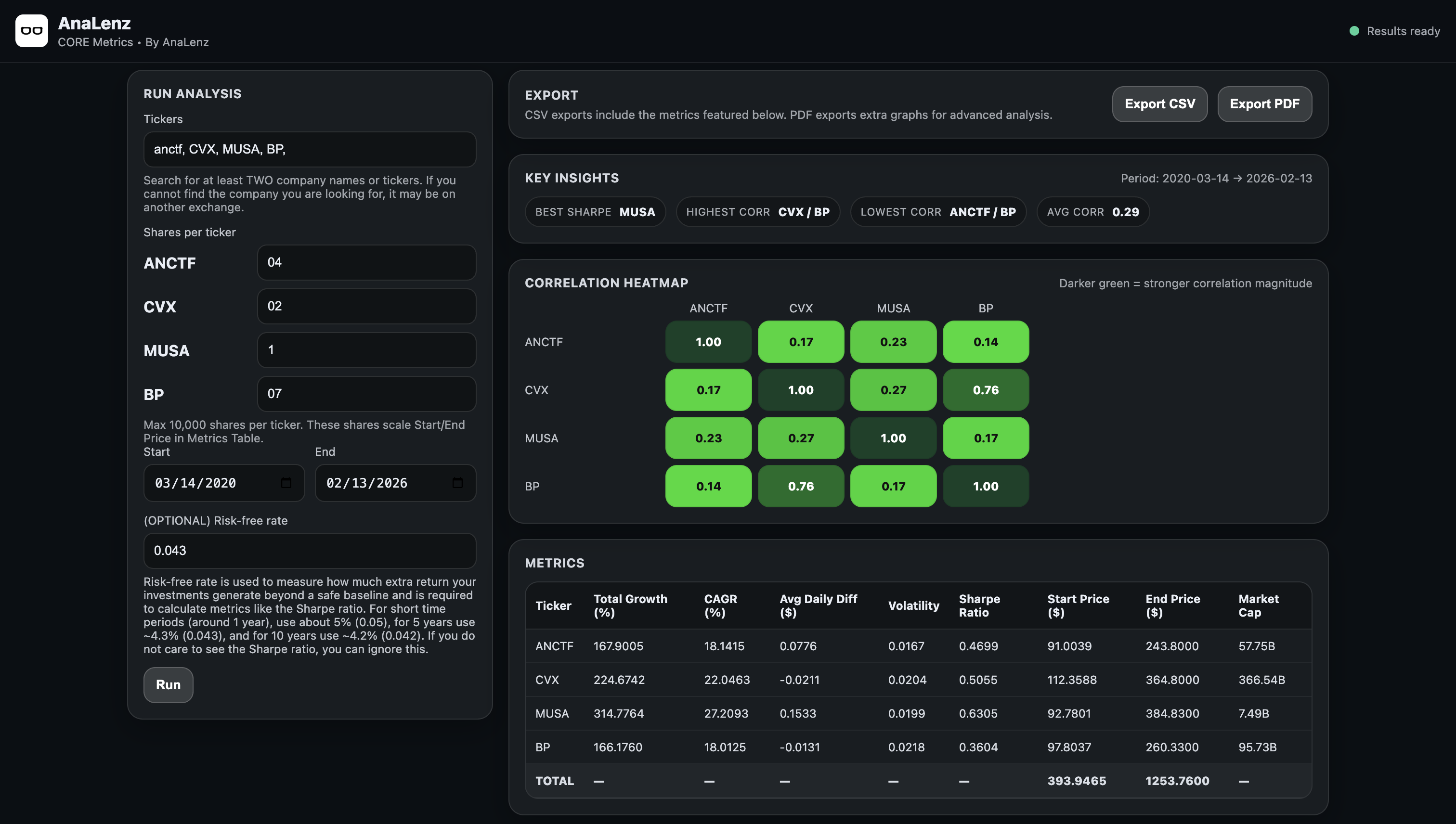Viewport: 1456px width, 824px height.
Task: Click the Export CSV button
Action: (1159, 103)
